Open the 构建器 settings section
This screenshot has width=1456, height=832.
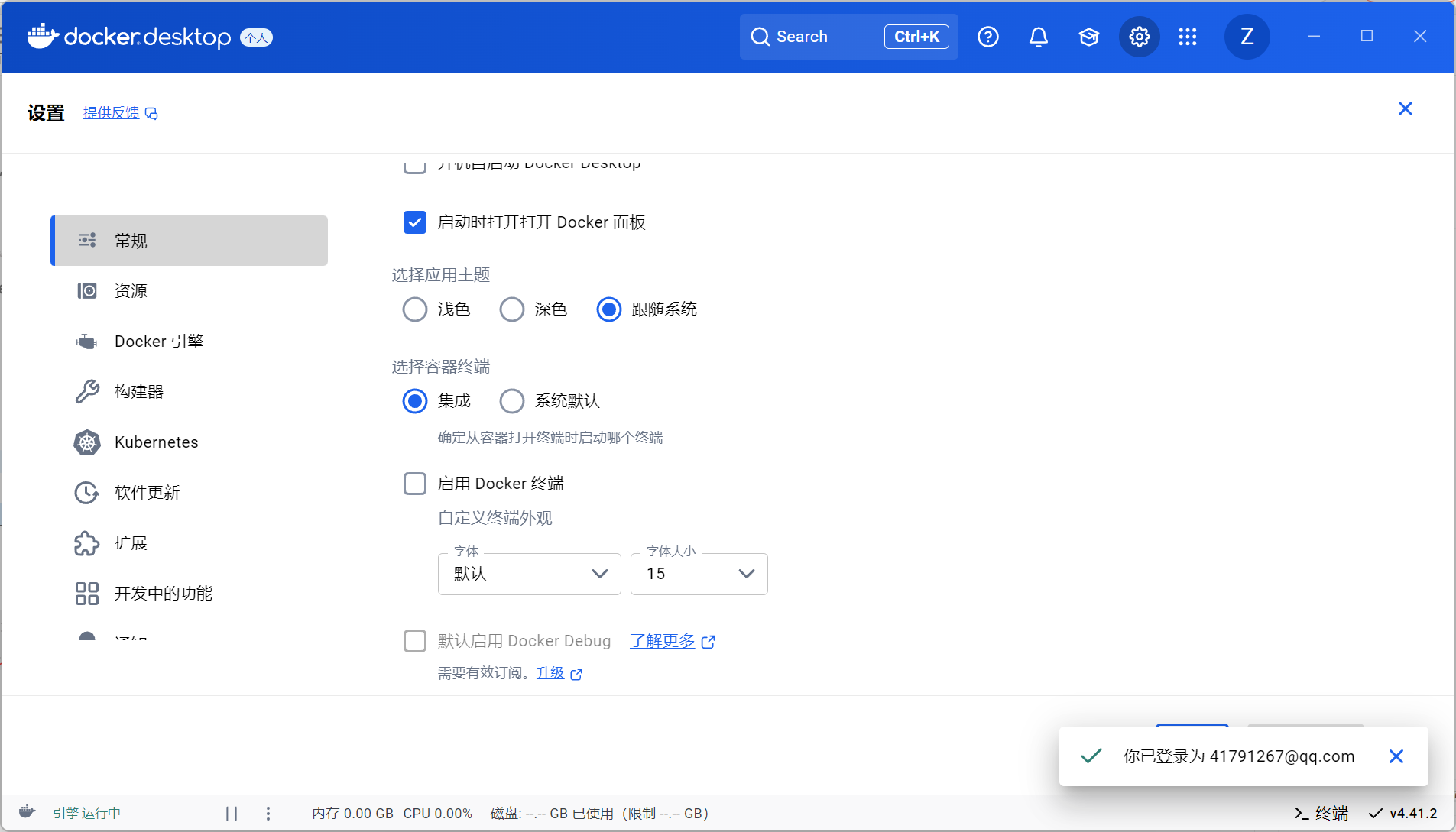[190, 392]
